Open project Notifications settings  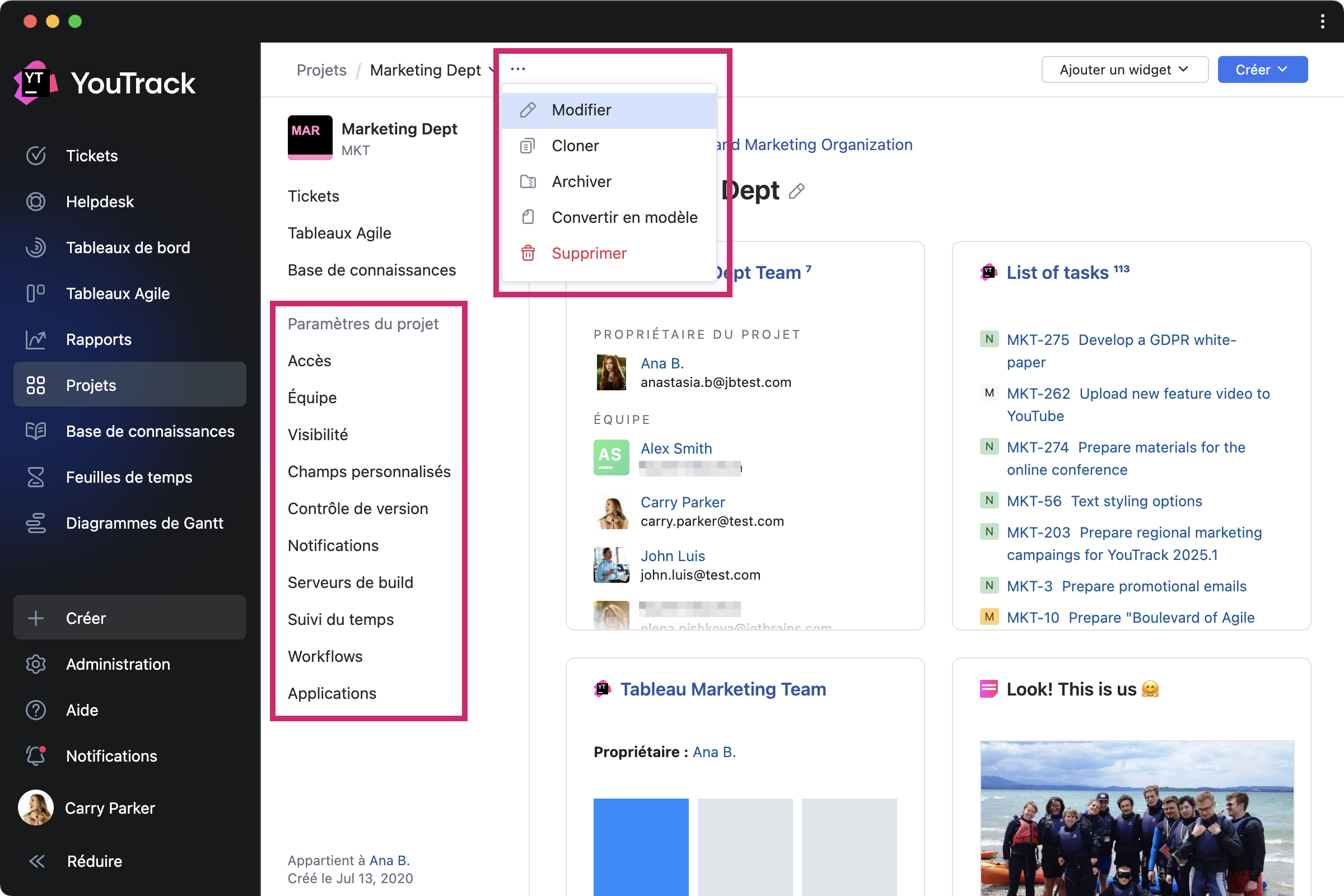[x=333, y=545]
